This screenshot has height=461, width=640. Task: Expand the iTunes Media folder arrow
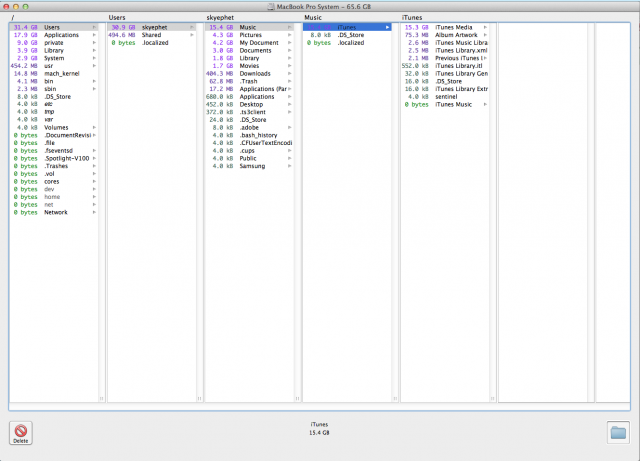point(485,27)
